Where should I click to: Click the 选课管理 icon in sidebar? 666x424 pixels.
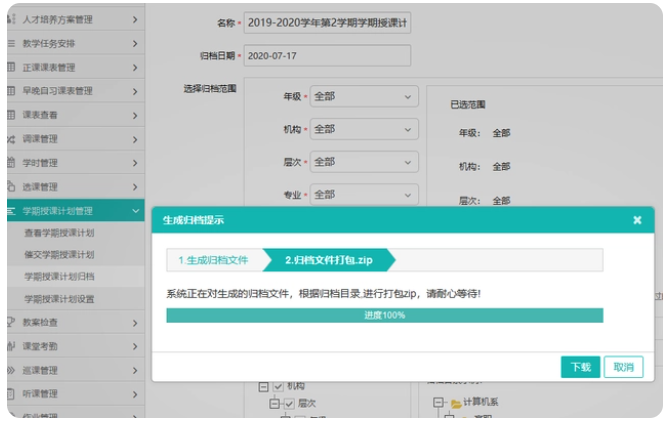pyautogui.click(x=11, y=186)
